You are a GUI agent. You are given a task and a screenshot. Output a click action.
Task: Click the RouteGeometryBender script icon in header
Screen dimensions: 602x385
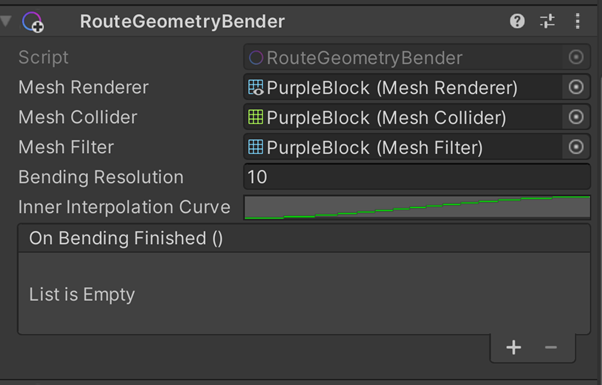(33, 22)
